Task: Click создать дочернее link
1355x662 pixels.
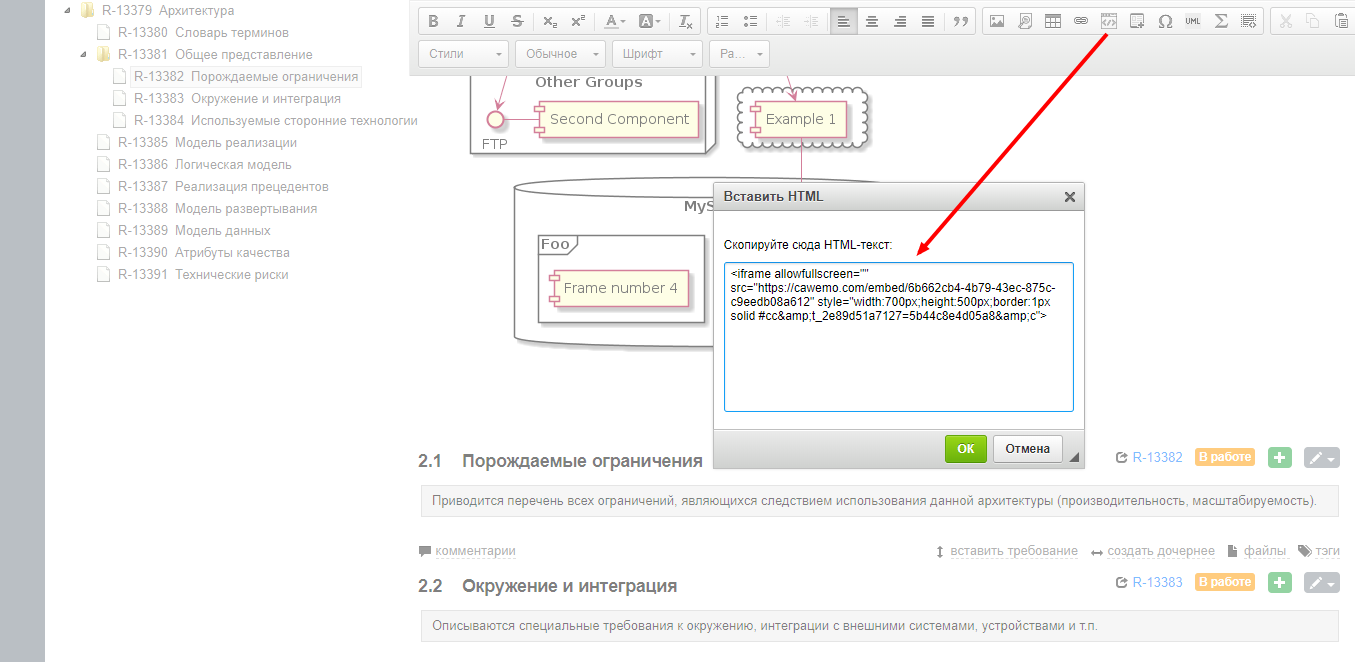Action: [x=1161, y=551]
